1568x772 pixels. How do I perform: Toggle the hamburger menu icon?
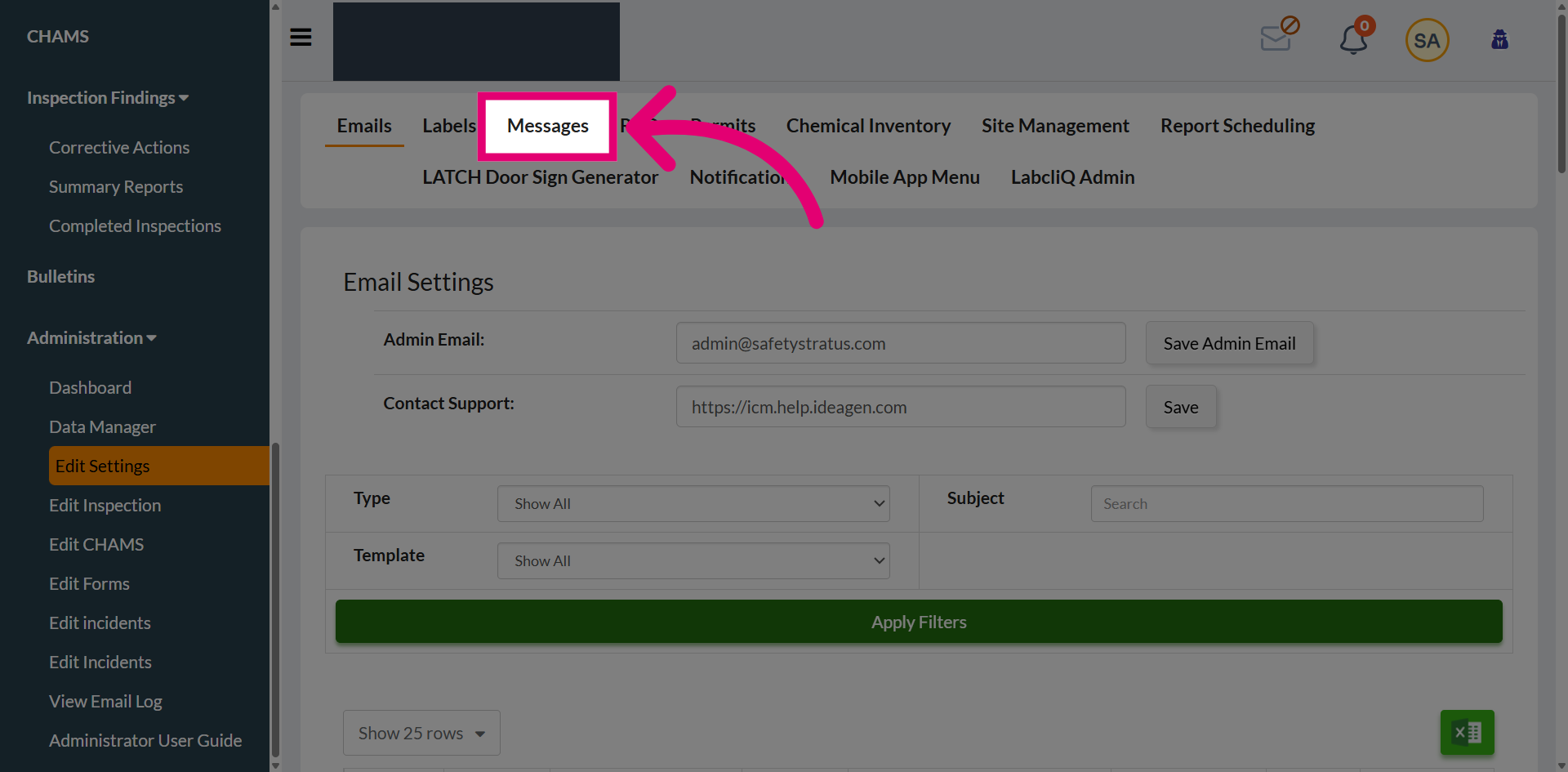[301, 37]
